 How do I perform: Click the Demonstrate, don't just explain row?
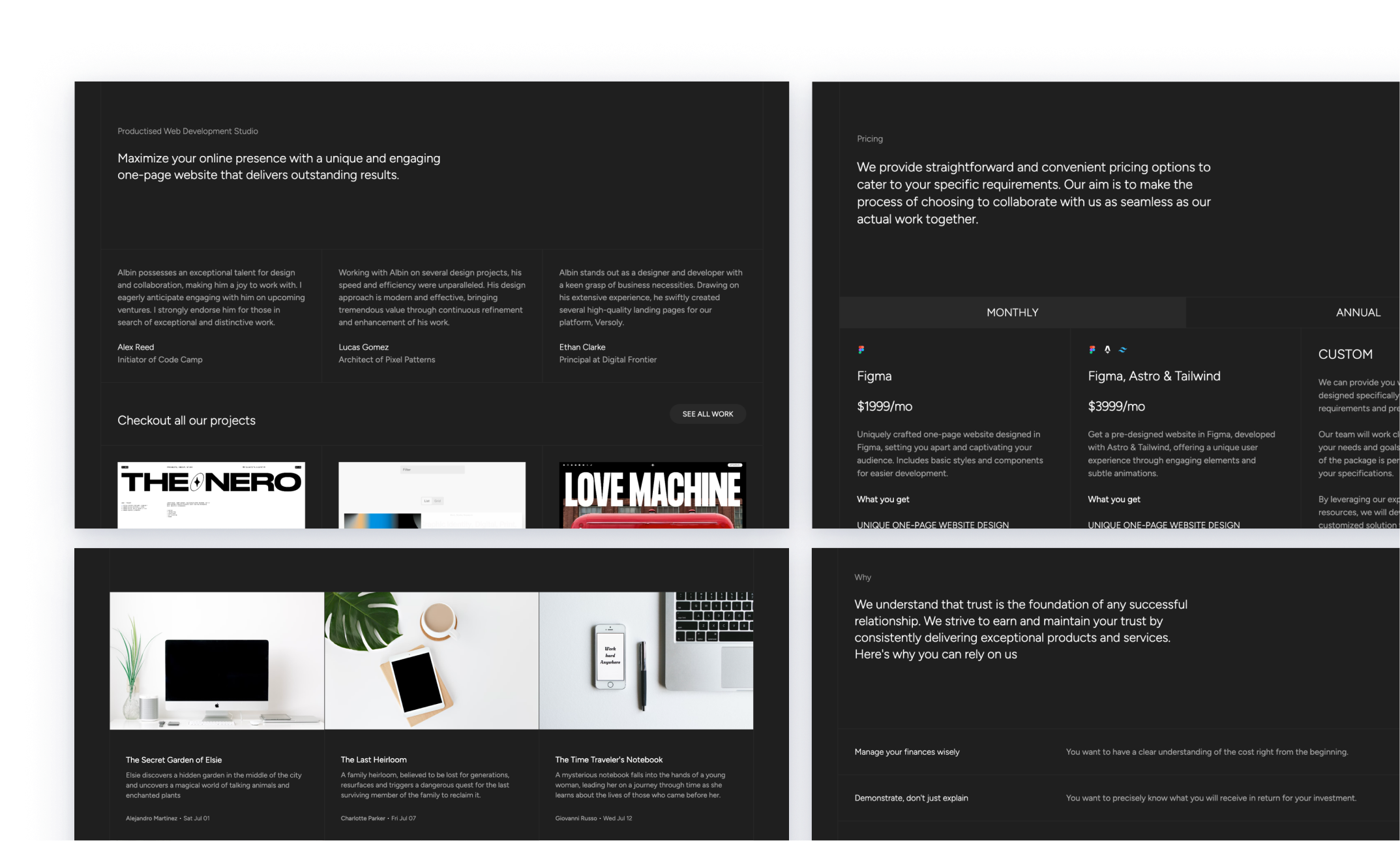tap(911, 799)
